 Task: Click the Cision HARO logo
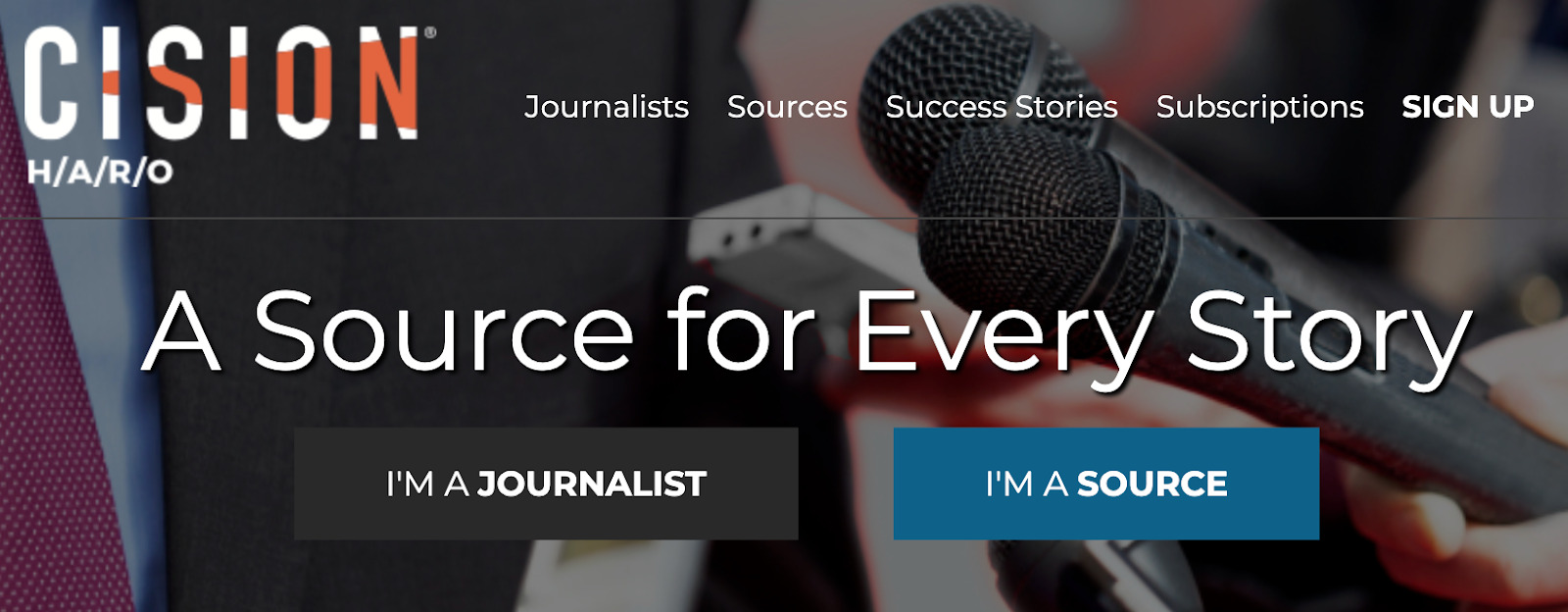tap(229, 104)
